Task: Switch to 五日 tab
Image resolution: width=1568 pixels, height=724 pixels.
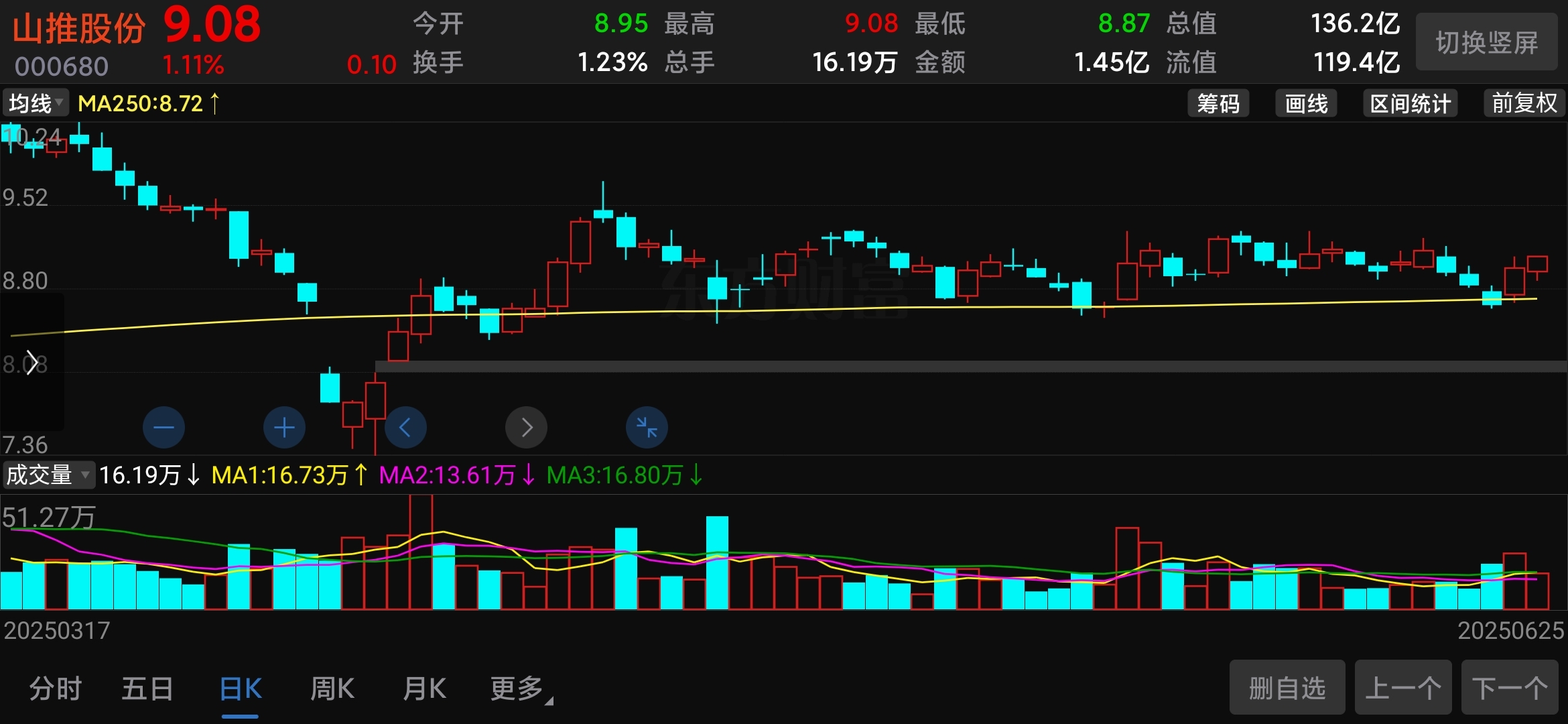Action: tap(147, 688)
